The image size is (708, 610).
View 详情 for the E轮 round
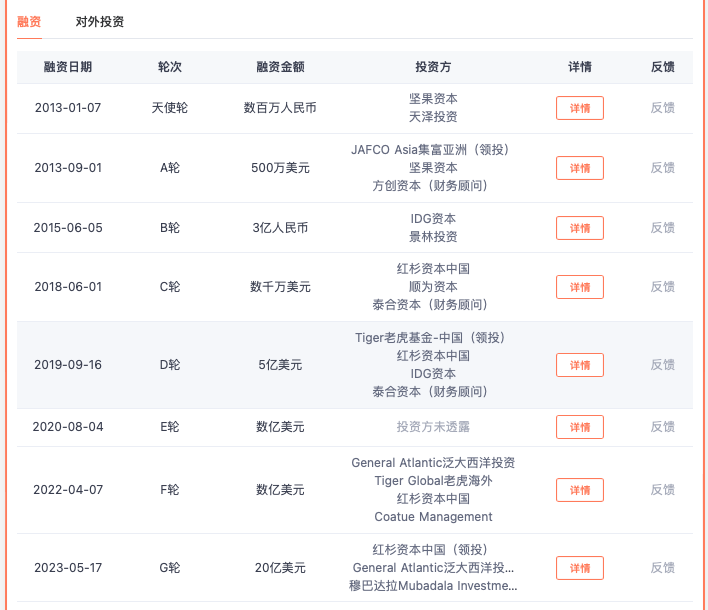coord(579,427)
